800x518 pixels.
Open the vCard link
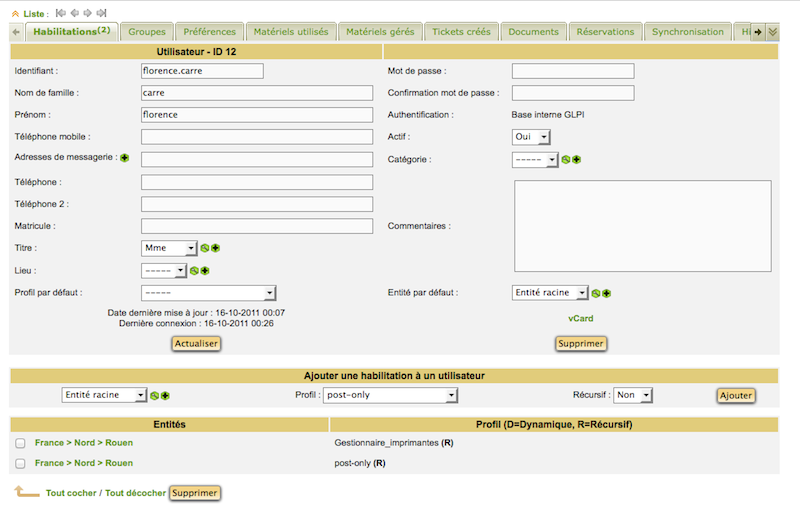click(x=581, y=318)
